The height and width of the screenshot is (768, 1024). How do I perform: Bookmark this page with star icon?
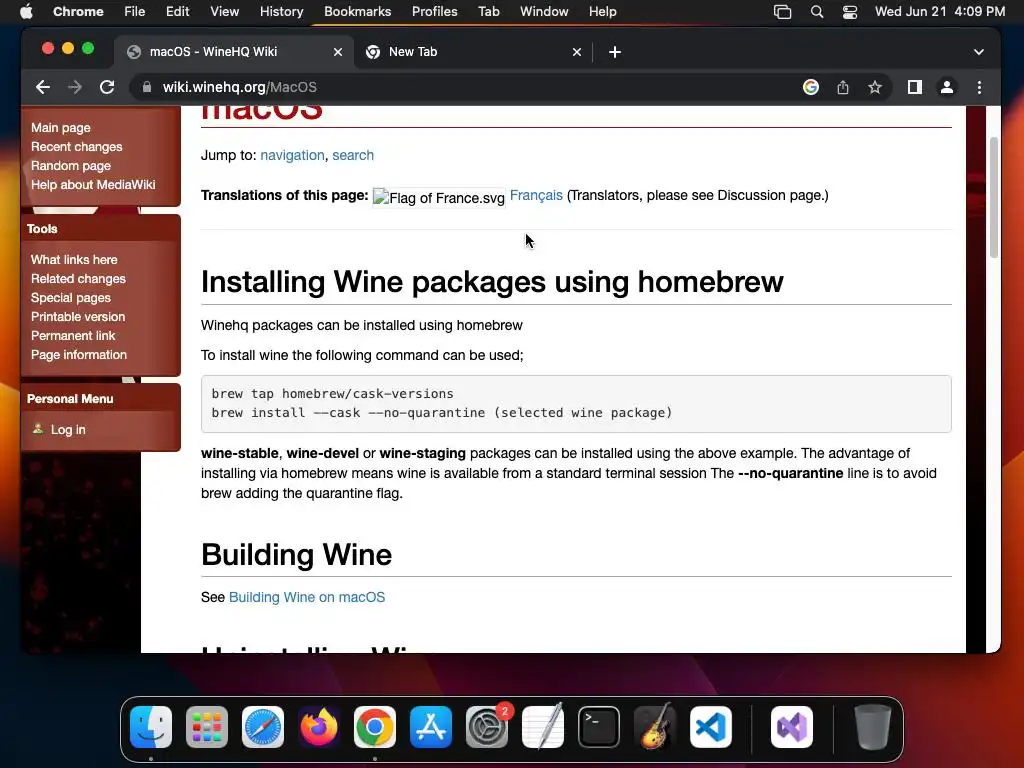[875, 87]
